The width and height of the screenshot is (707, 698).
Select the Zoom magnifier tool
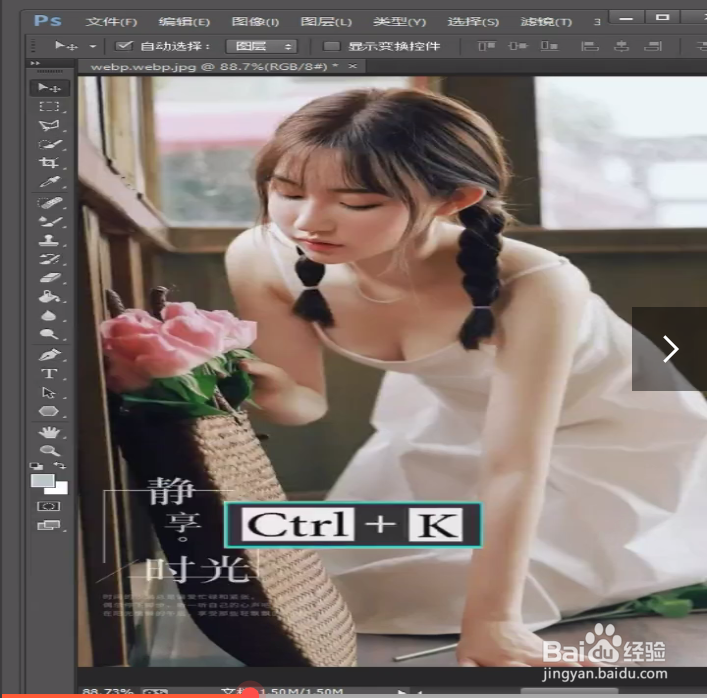click(49, 450)
